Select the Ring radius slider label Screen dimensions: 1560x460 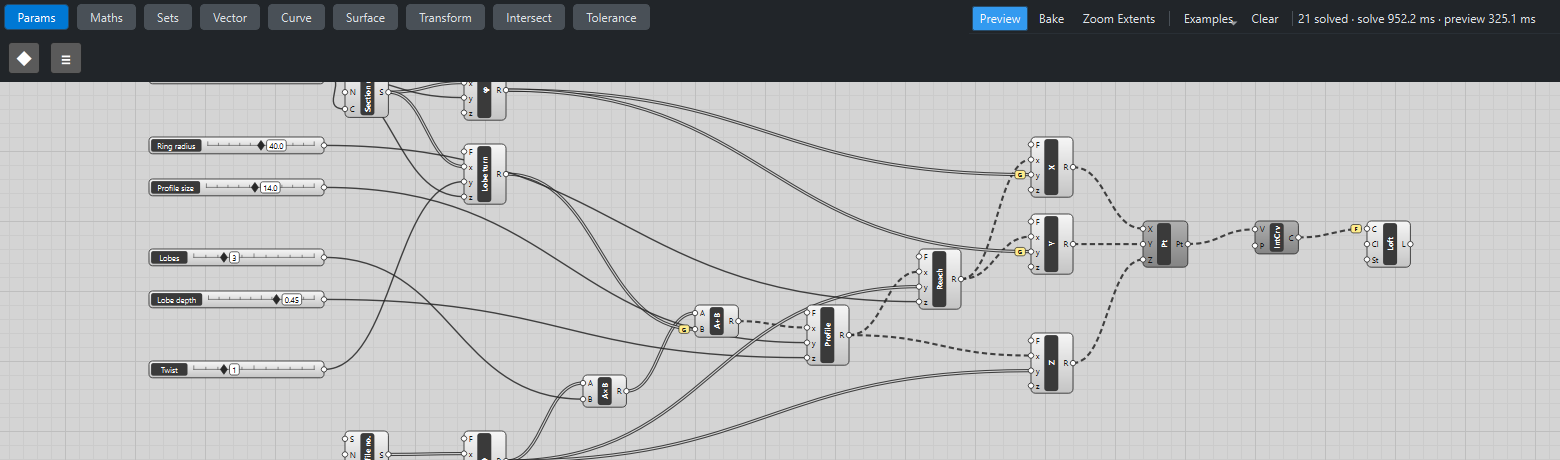[x=177, y=146]
